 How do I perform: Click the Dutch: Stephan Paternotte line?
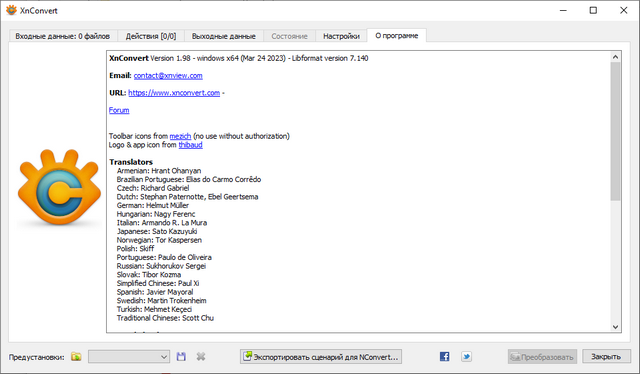(187, 197)
